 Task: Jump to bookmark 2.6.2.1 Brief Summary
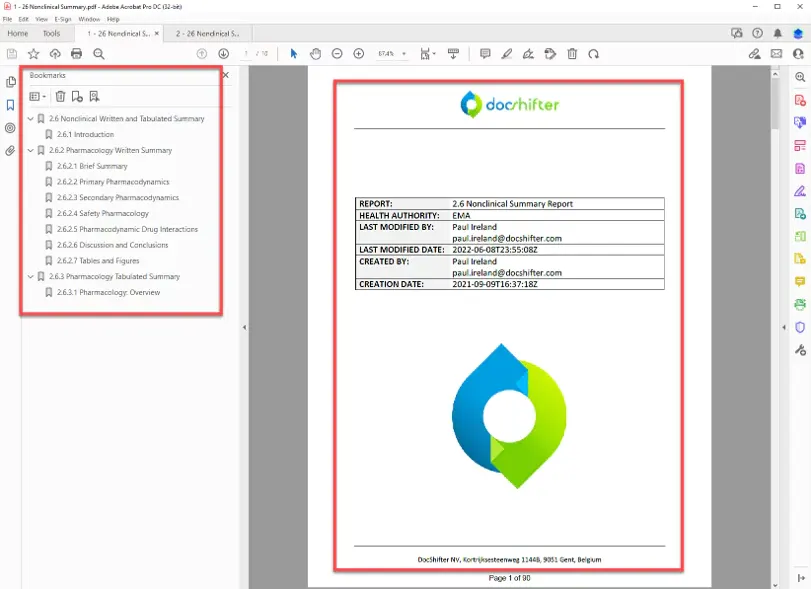coord(92,166)
